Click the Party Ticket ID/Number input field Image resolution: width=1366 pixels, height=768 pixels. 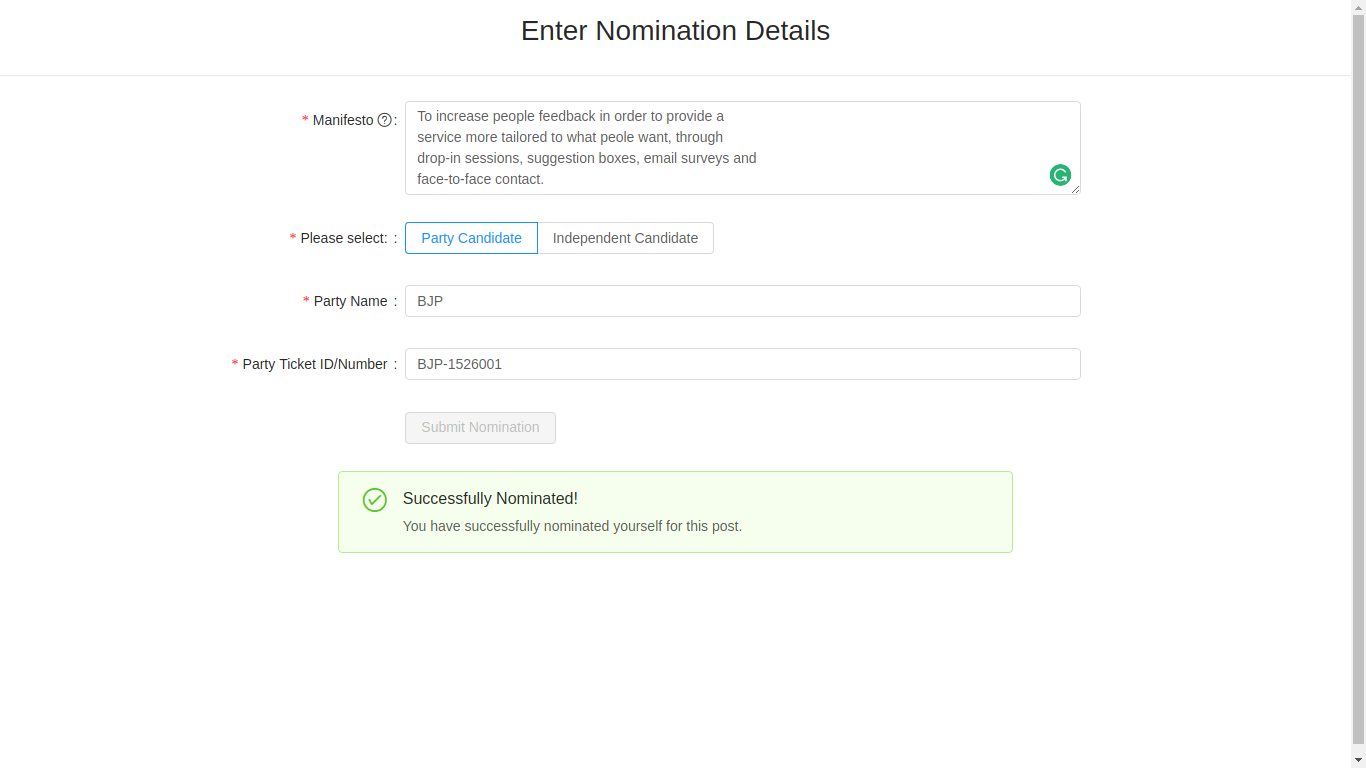pos(742,364)
